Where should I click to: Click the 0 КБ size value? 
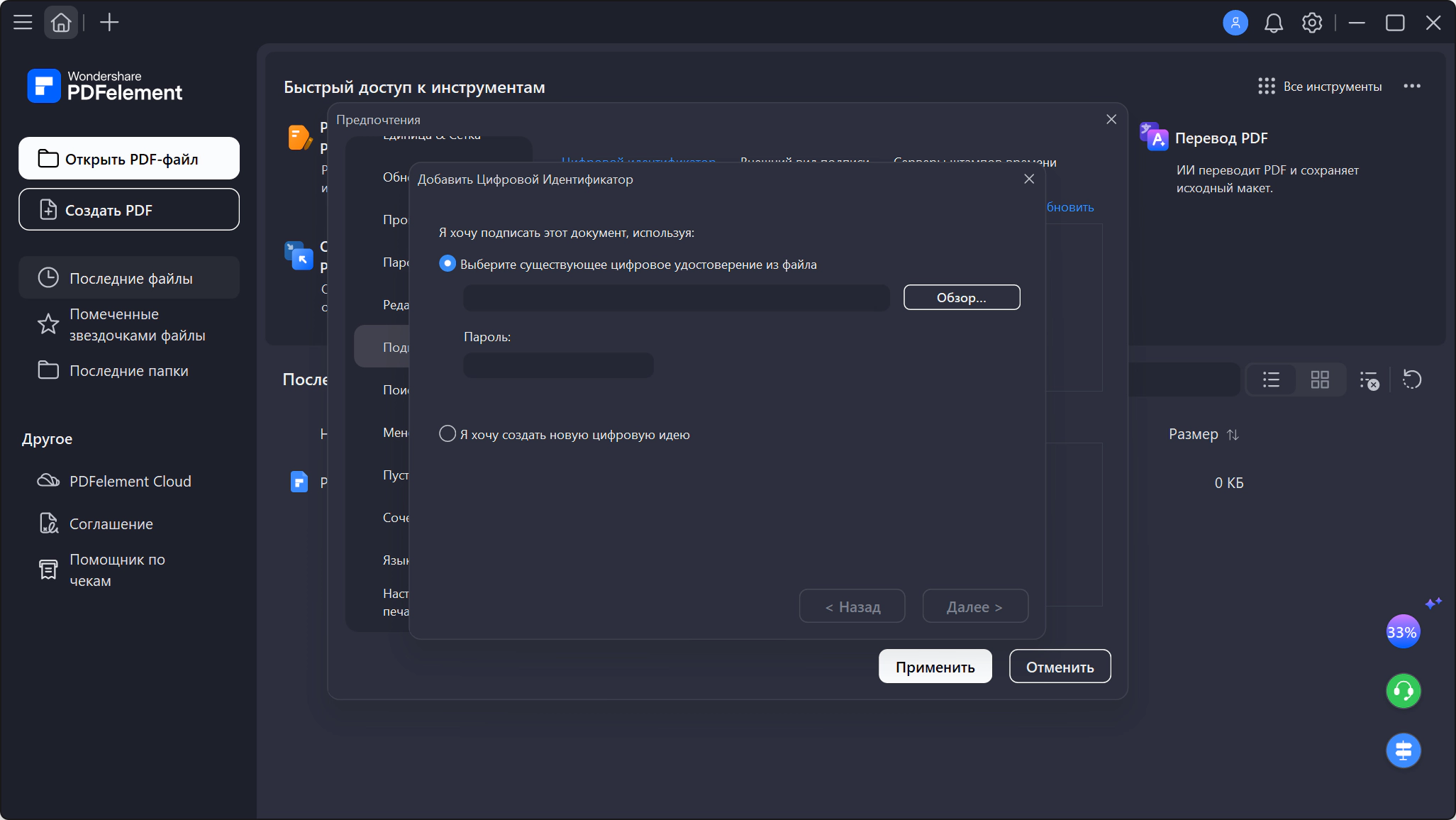(x=1229, y=482)
